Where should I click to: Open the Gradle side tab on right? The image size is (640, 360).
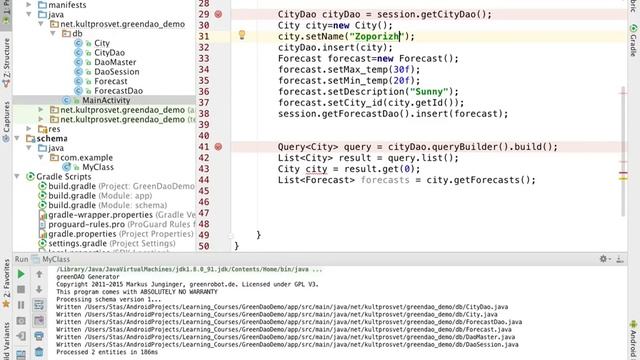(633, 41)
